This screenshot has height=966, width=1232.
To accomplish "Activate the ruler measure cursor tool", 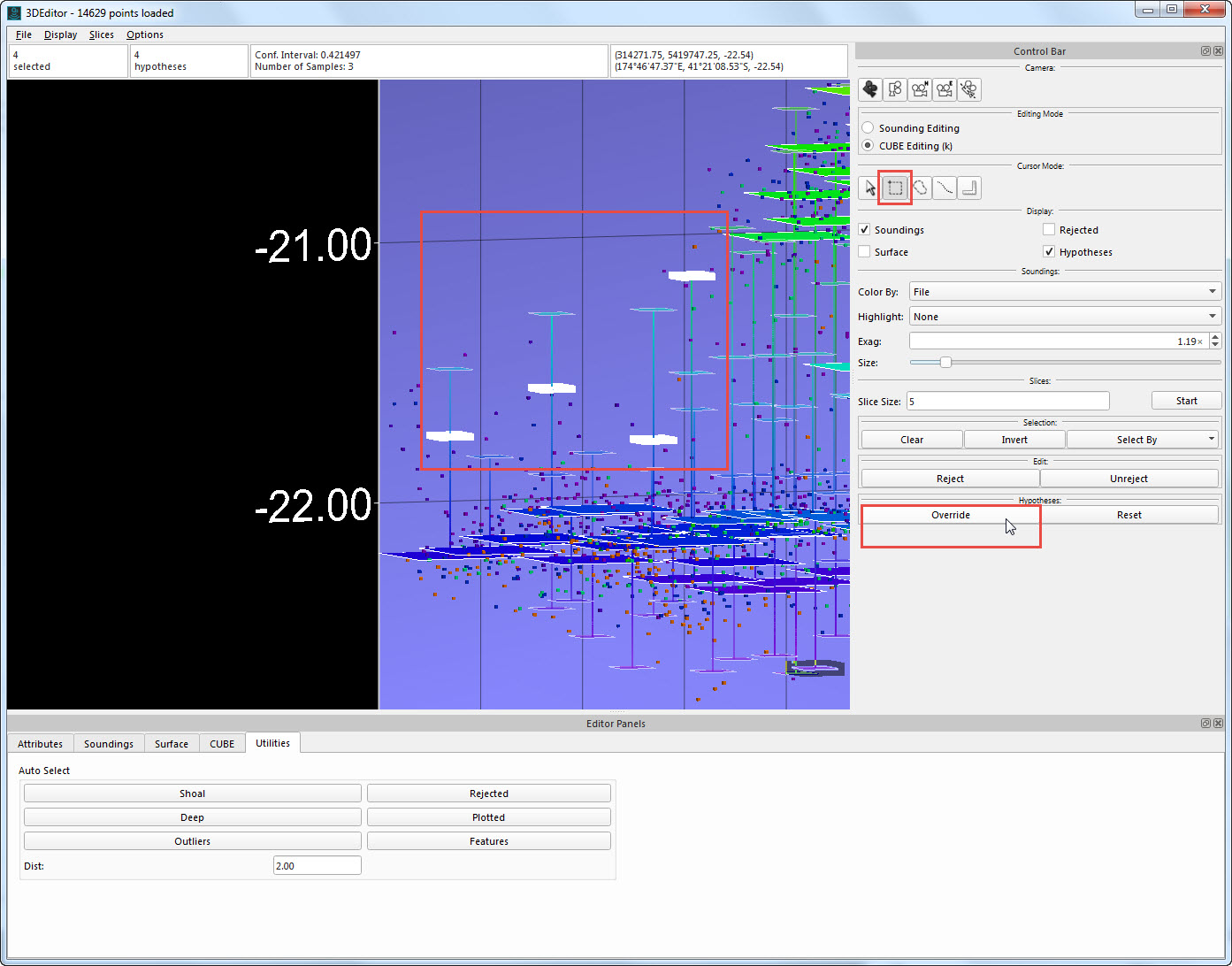I will (x=969, y=188).
